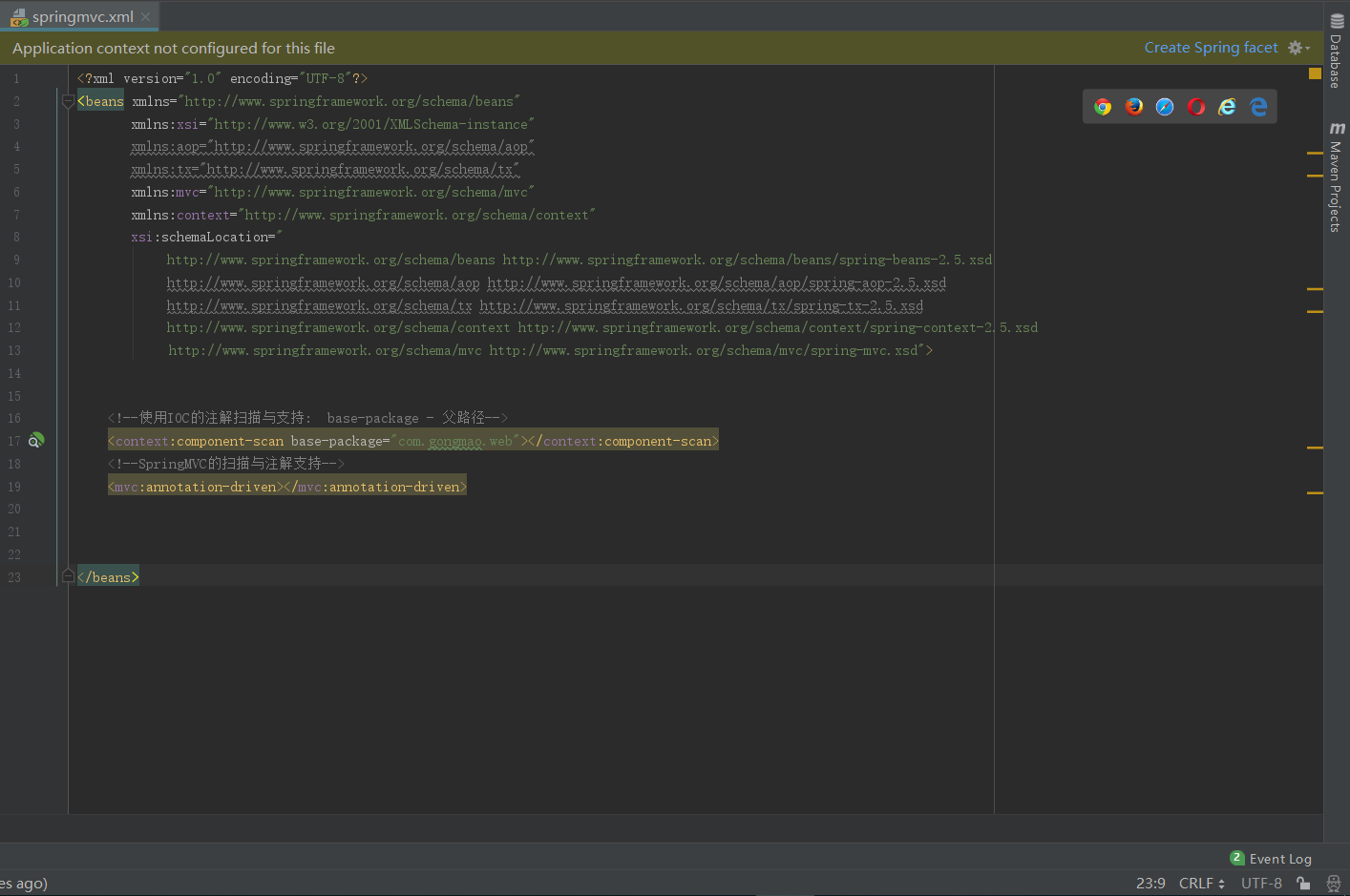Jump to warning marker for xmlns:tx line
Viewport: 1350px width, 896px height.
click(1315, 176)
